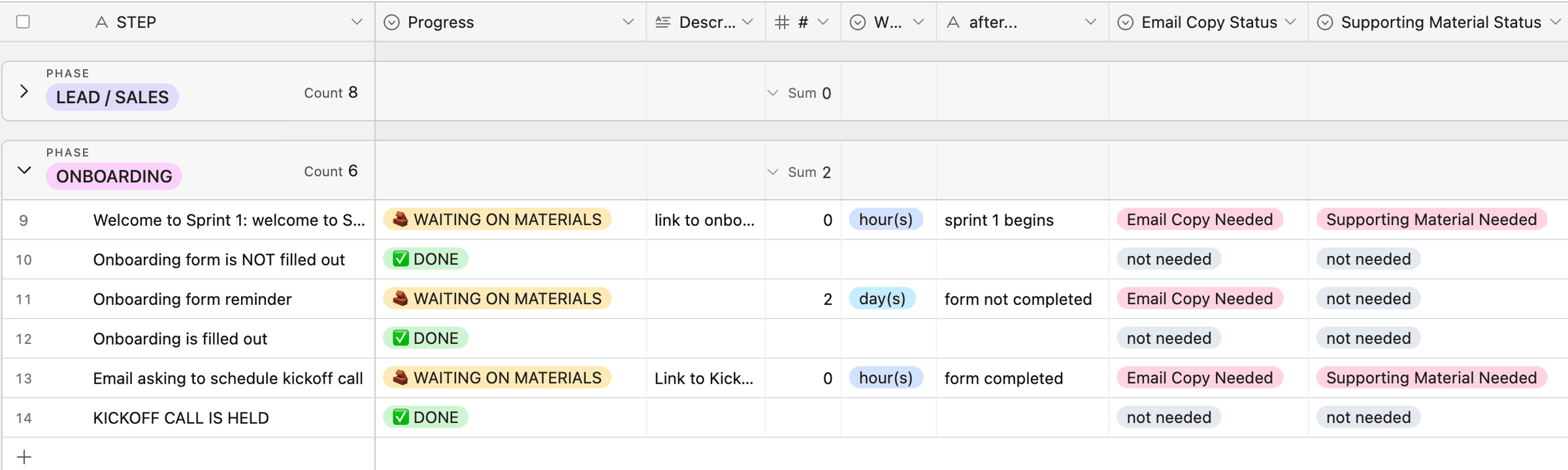Viewport: 1568px width, 470px height.
Task: Click the day(s) tag in row 11
Action: (882, 298)
